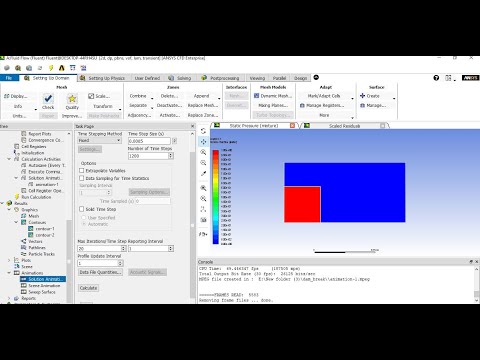Click the fit to window tool
The height and width of the screenshot is (360, 480).
point(203,188)
